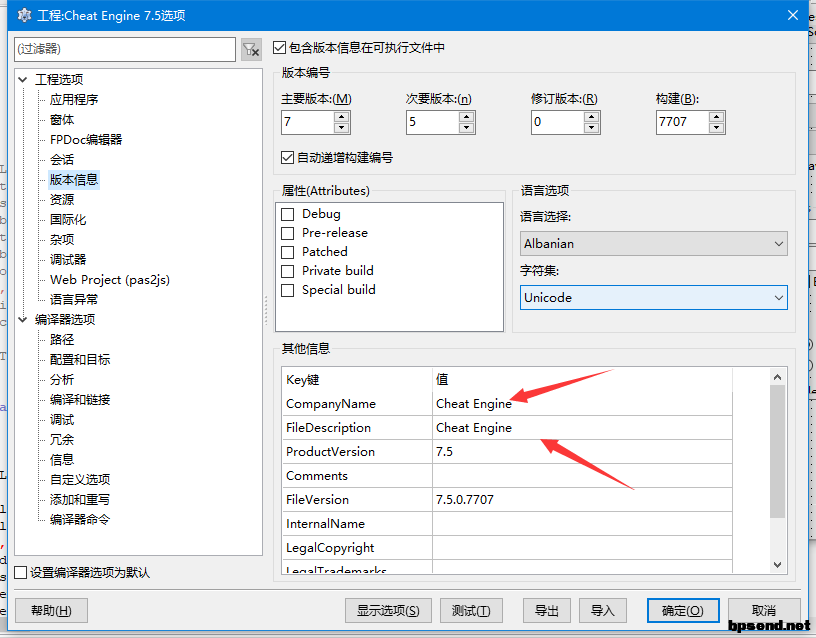Select 语言异常 in the options tree
Screen dimensions: 816x638
click(x=74, y=299)
